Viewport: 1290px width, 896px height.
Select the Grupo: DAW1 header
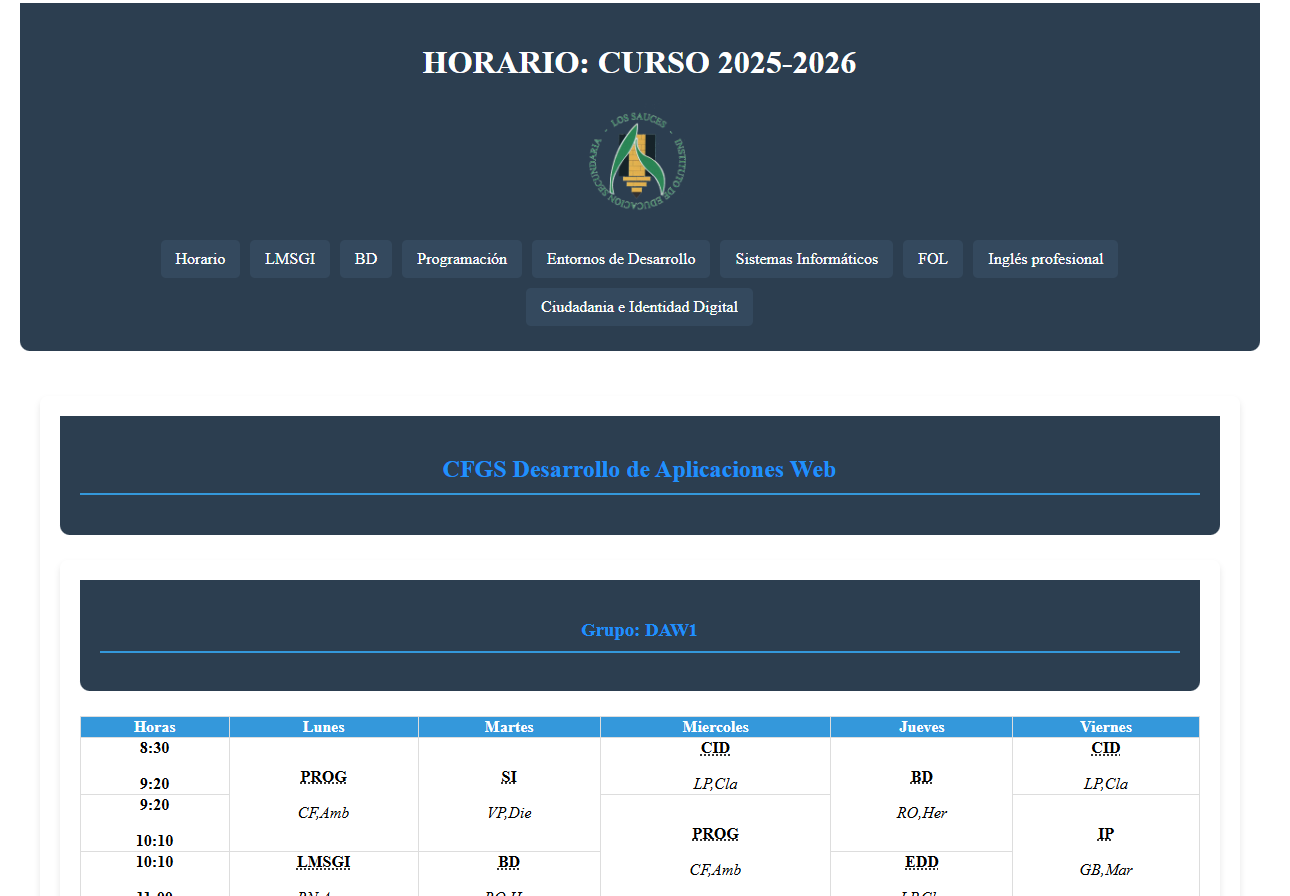point(639,630)
